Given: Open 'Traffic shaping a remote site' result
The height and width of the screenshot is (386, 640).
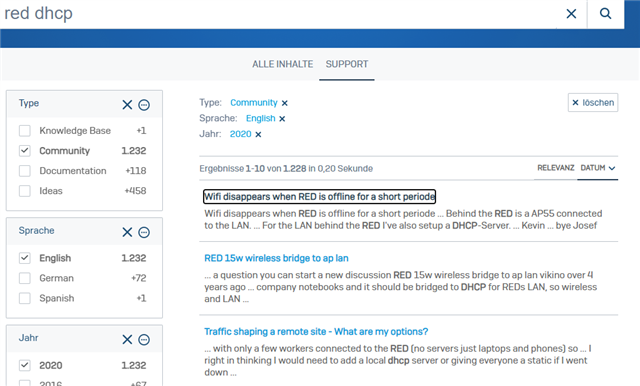Looking at the screenshot, I should point(316,332).
